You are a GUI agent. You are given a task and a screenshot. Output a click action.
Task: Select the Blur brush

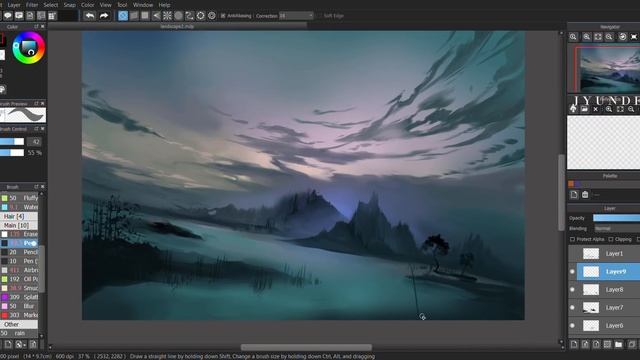(x=19, y=306)
